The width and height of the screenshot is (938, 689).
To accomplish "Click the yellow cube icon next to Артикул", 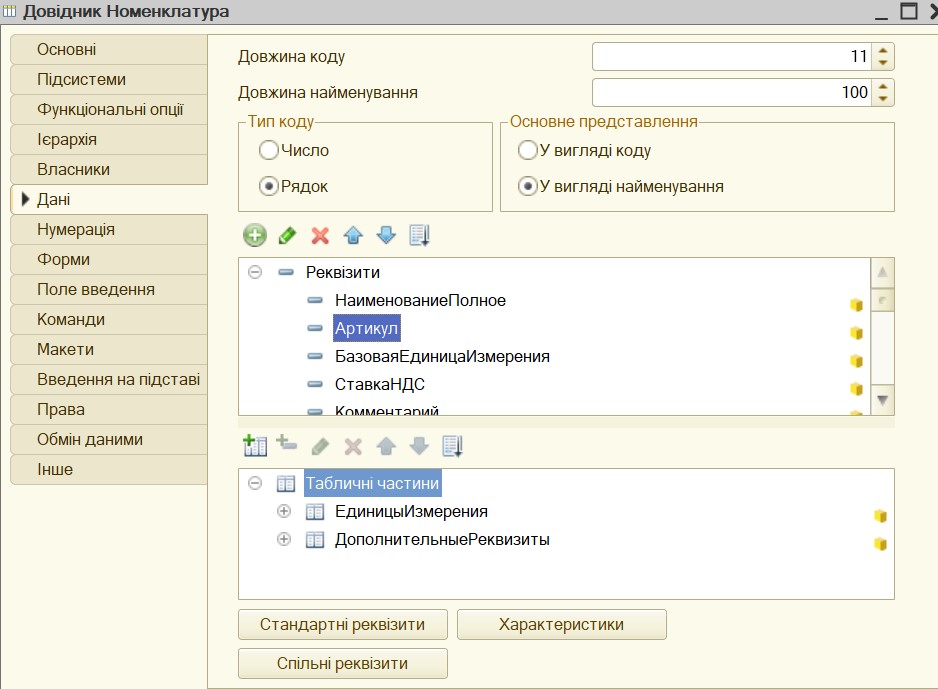I will [x=857, y=333].
